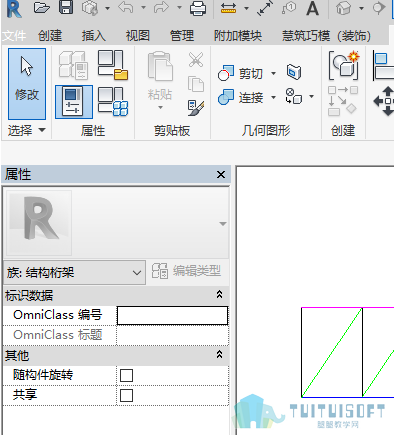Open the Family Category and Parameters icon

click(74, 65)
